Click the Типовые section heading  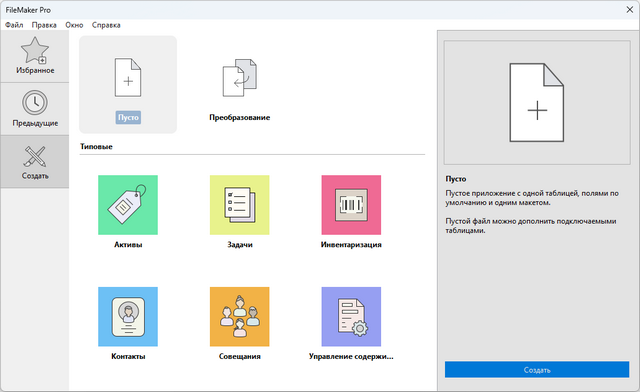(96, 147)
